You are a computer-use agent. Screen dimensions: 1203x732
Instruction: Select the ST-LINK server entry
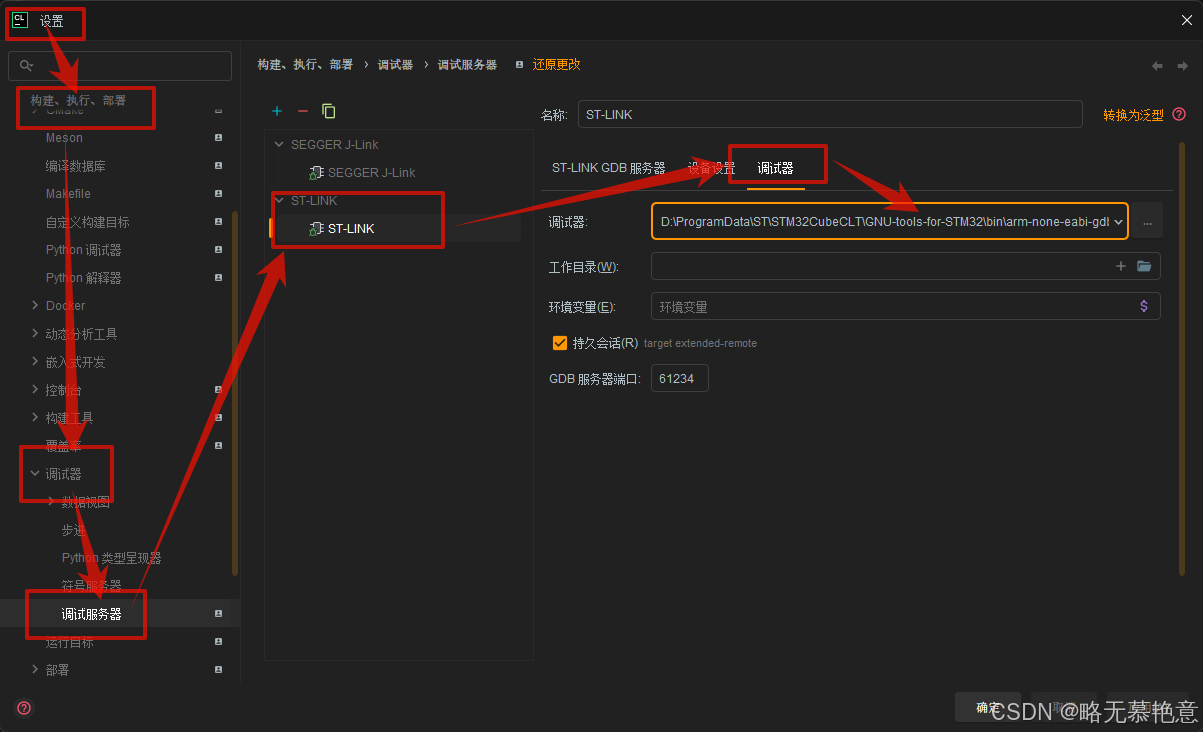[351, 229]
